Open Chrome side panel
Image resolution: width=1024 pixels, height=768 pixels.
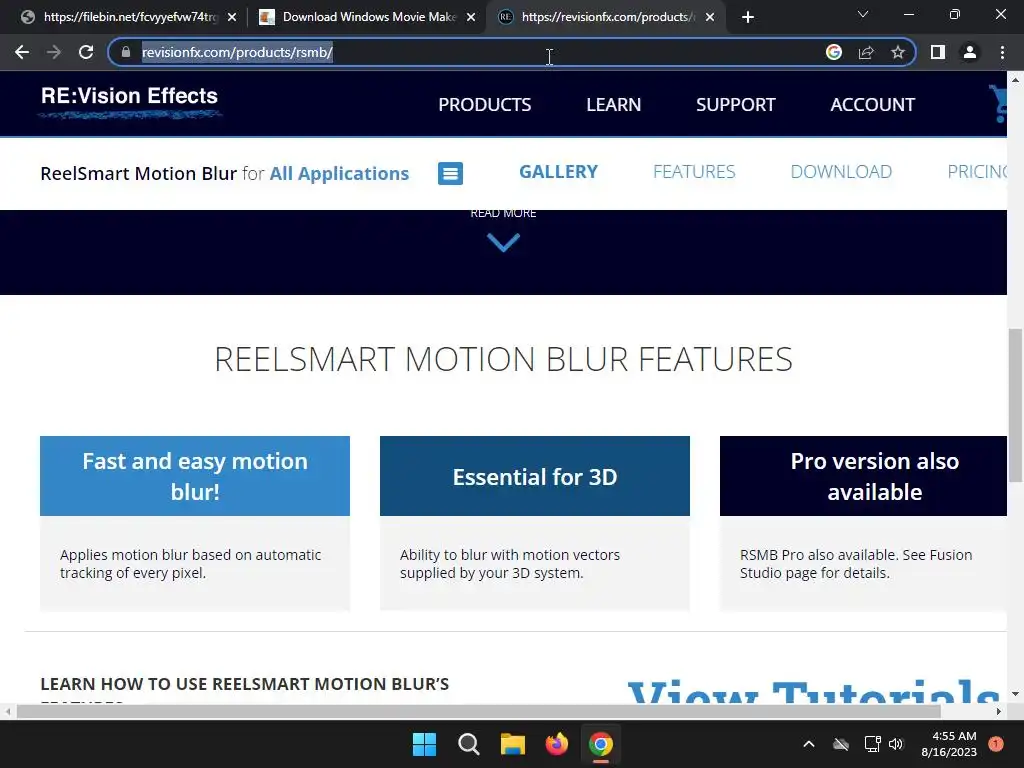click(x=938, y=52)
